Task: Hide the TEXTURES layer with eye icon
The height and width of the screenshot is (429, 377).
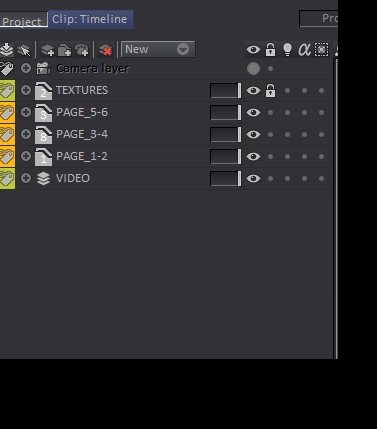Action: pyautogui.click(x=253, y=91)
